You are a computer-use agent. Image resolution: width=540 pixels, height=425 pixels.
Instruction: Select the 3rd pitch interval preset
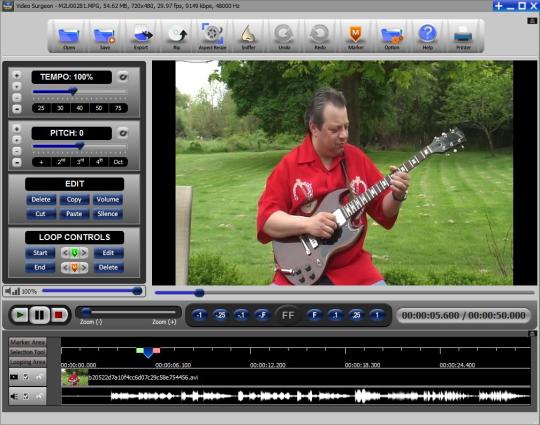coord(80,162)
